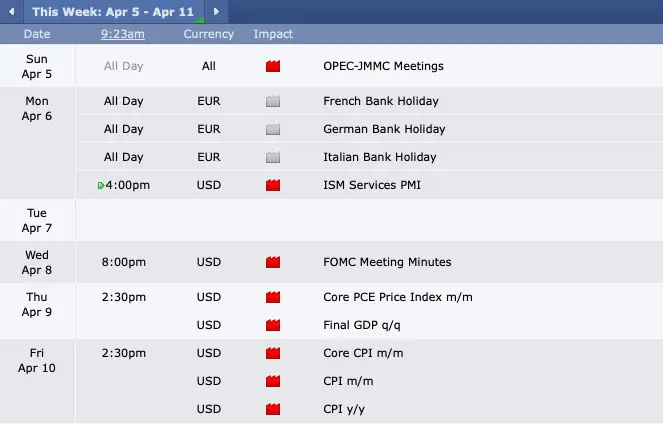Click red impact icon for FOMC Meeting Minutes
Image resolution: width=663 pixels, height=424 pixels.
point(273,262)
